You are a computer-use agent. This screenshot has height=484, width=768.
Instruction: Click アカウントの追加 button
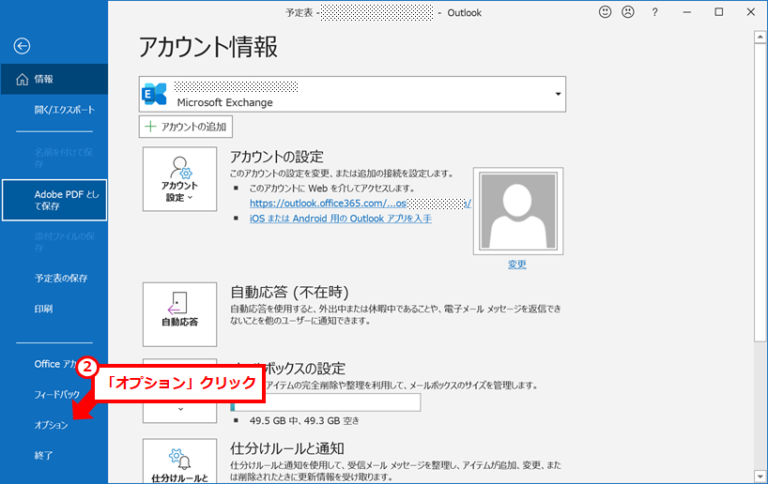click(186, 127)
